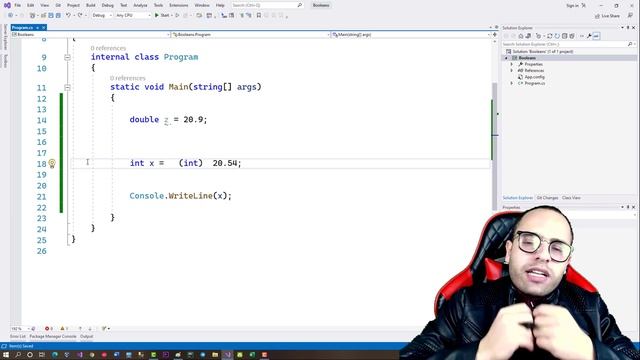
Task: Open the Project menu
Action: click(x=73, y=5)
